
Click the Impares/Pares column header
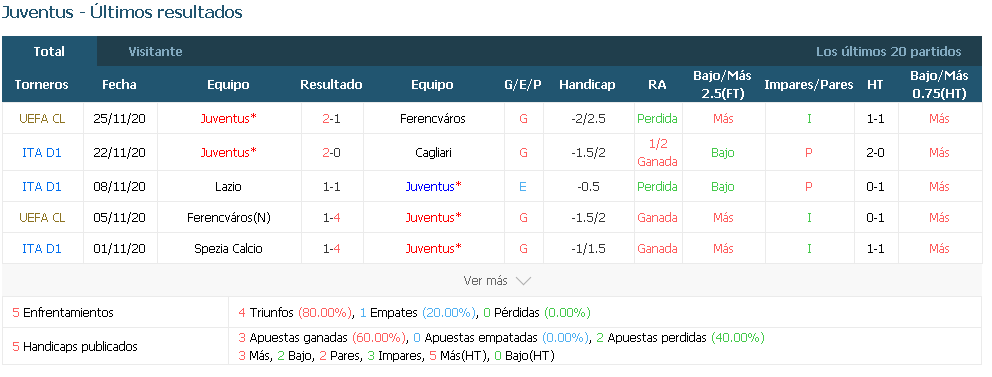click(x=809, y=85)
